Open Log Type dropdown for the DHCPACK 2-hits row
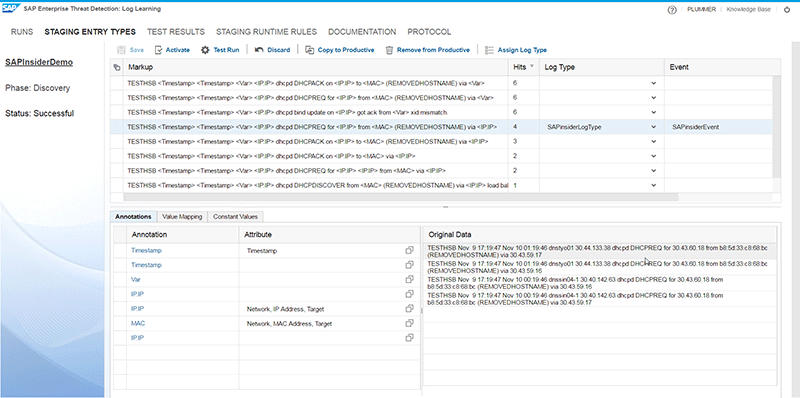The height and width of the screenshot is (398, 800). [654, 156]
